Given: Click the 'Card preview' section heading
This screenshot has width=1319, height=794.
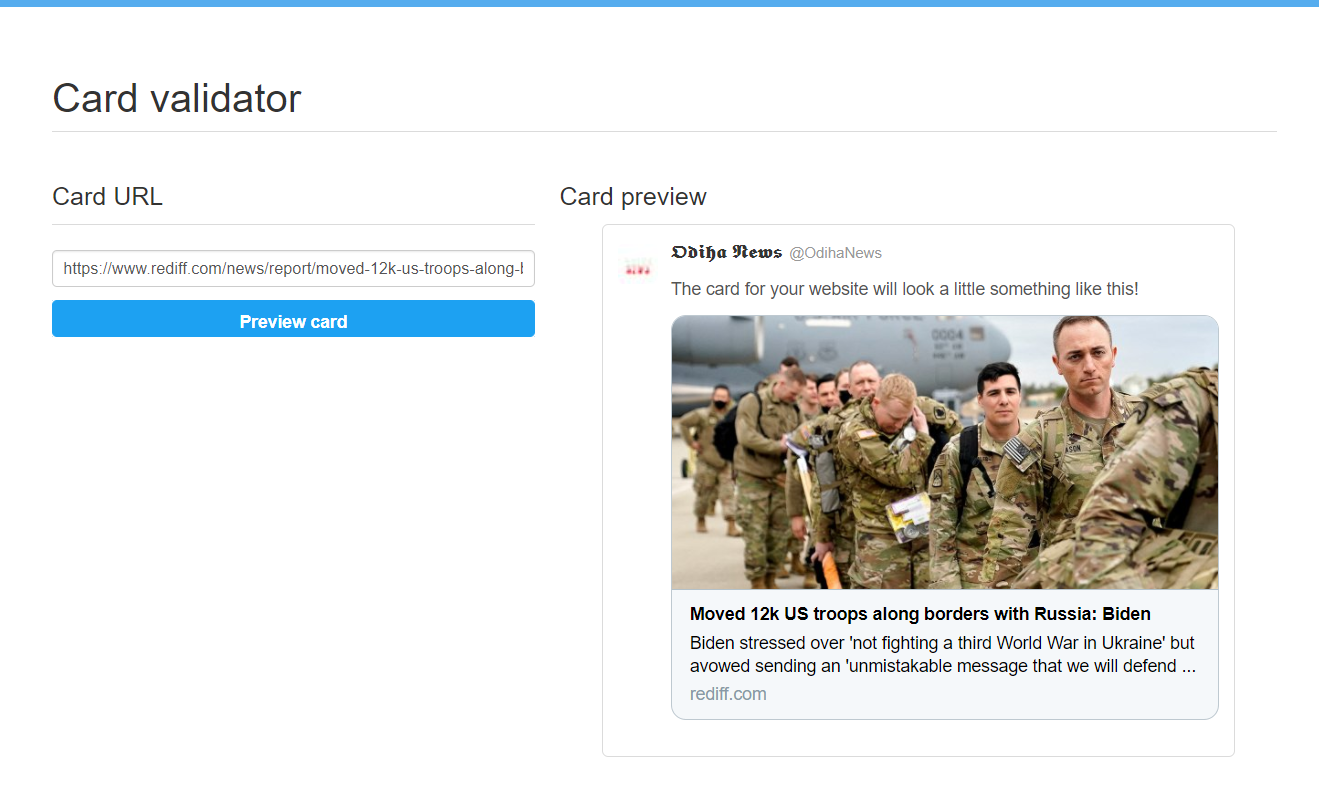Looking at the screenshot, I should click(633, 197).
